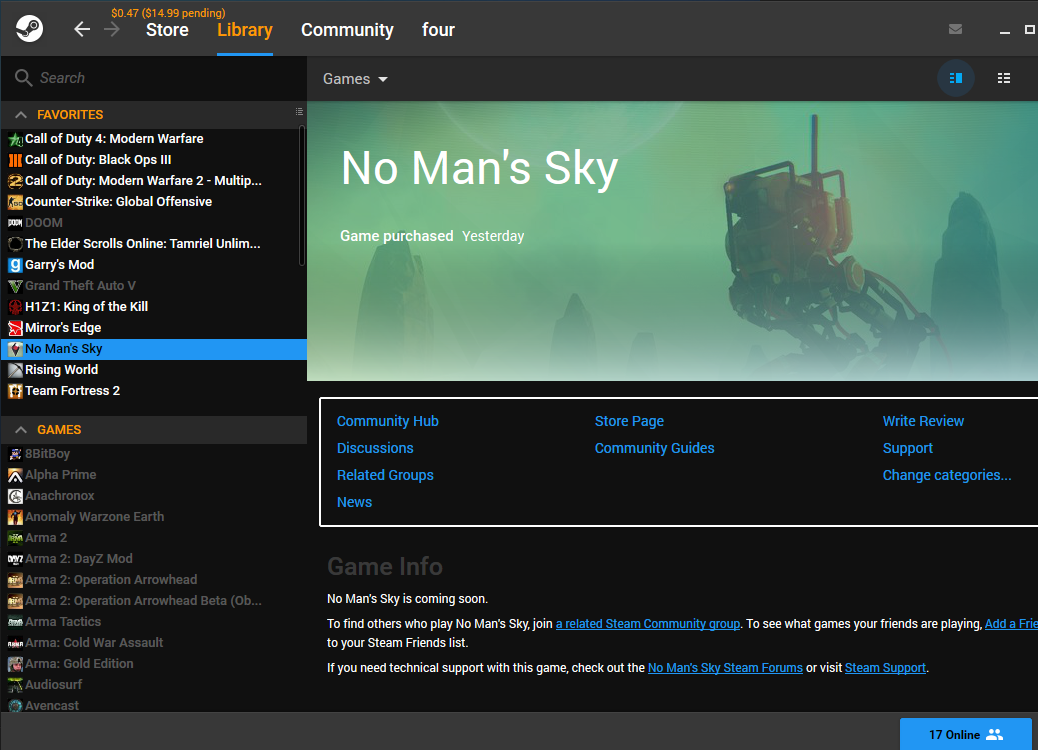Click the No Man's Sky banner image
Viewport: 1038px width, 750px height.
(673, 241)
